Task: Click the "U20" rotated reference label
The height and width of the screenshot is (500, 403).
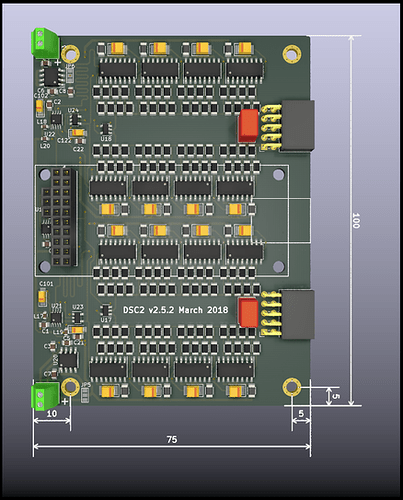Action: click(56, 360)
